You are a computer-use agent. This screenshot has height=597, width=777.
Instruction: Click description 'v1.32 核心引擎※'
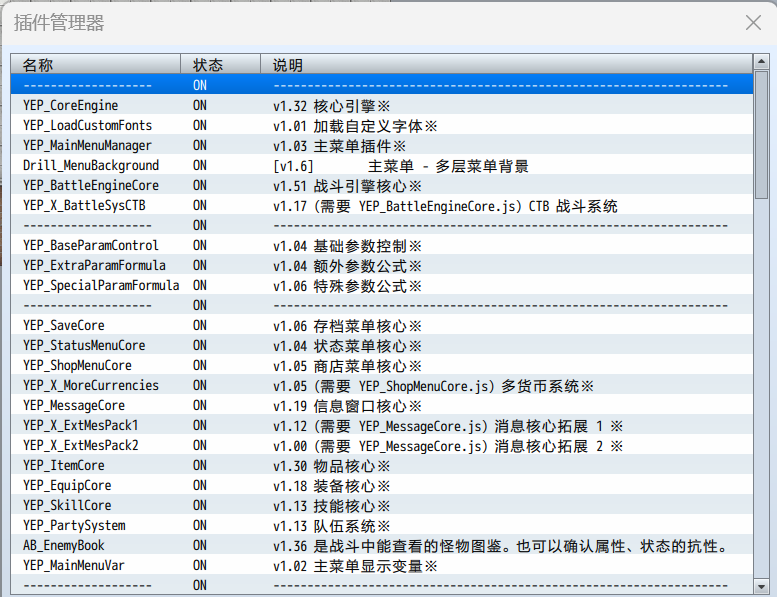point(332,106)
